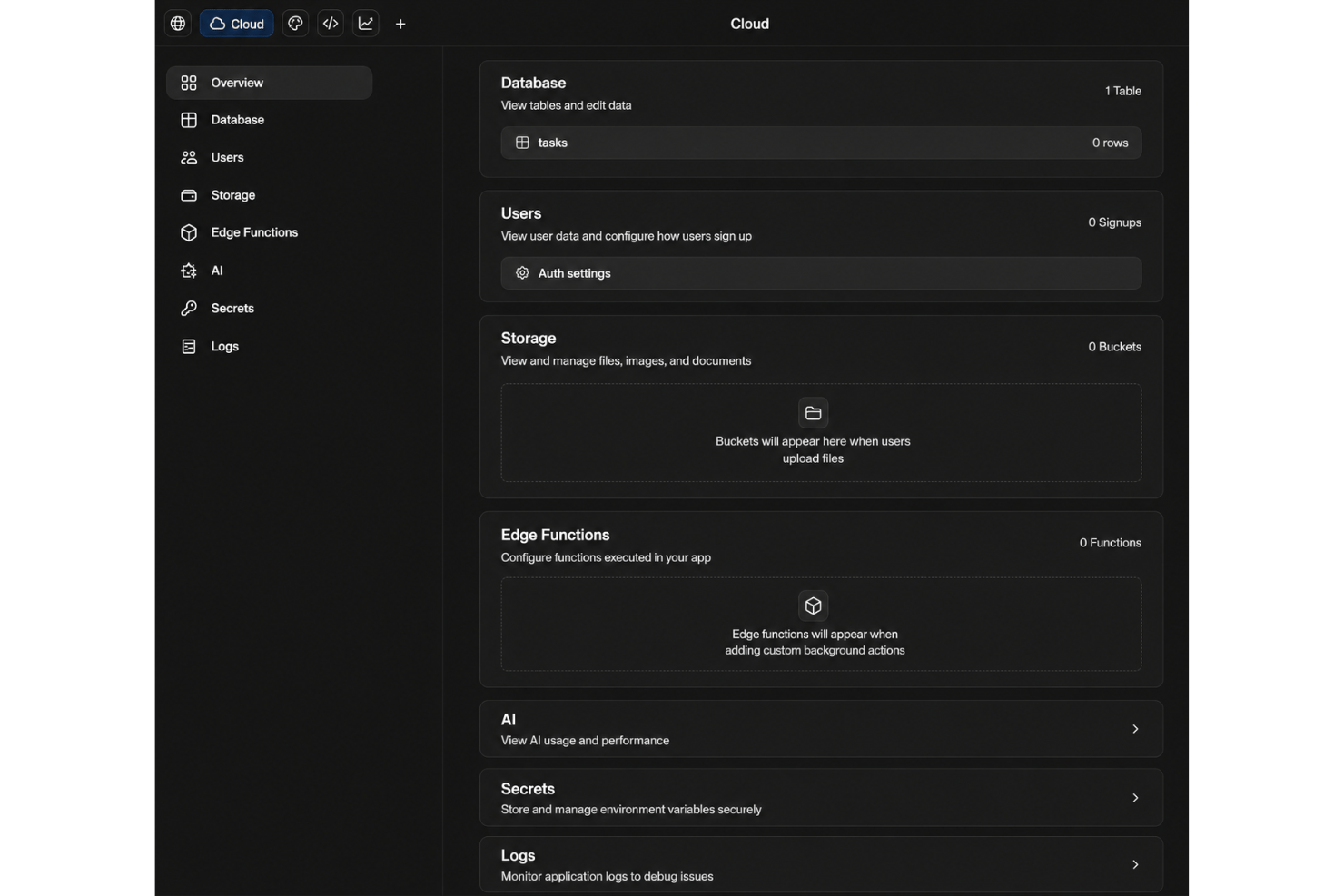Open Storage in the sidebar

269,195
